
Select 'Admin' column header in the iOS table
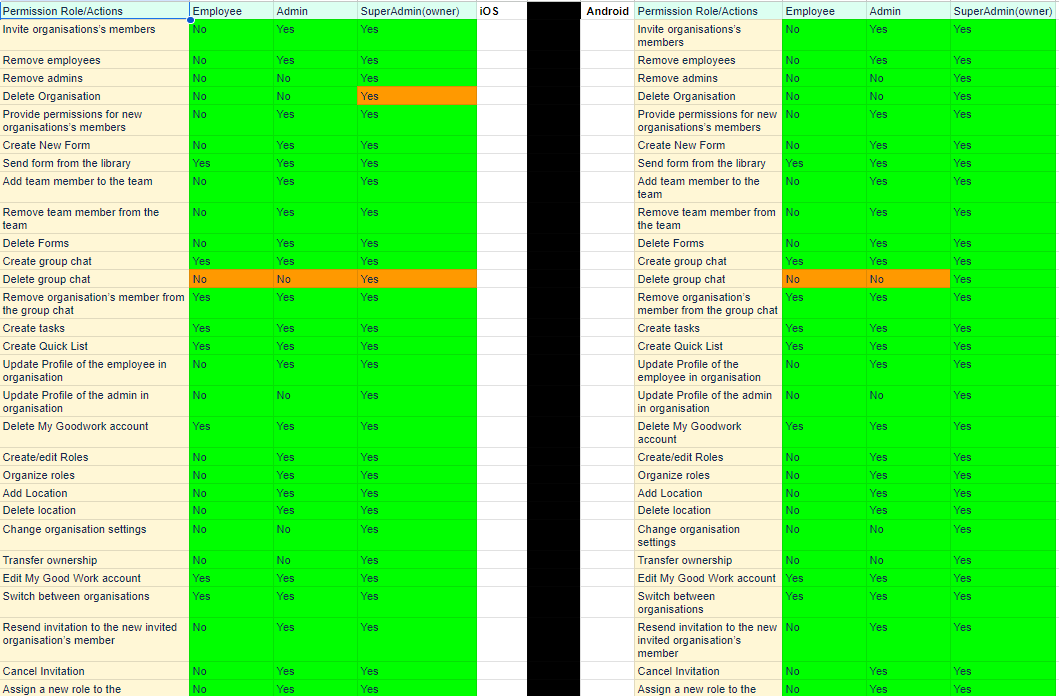[x=315, y=11]
